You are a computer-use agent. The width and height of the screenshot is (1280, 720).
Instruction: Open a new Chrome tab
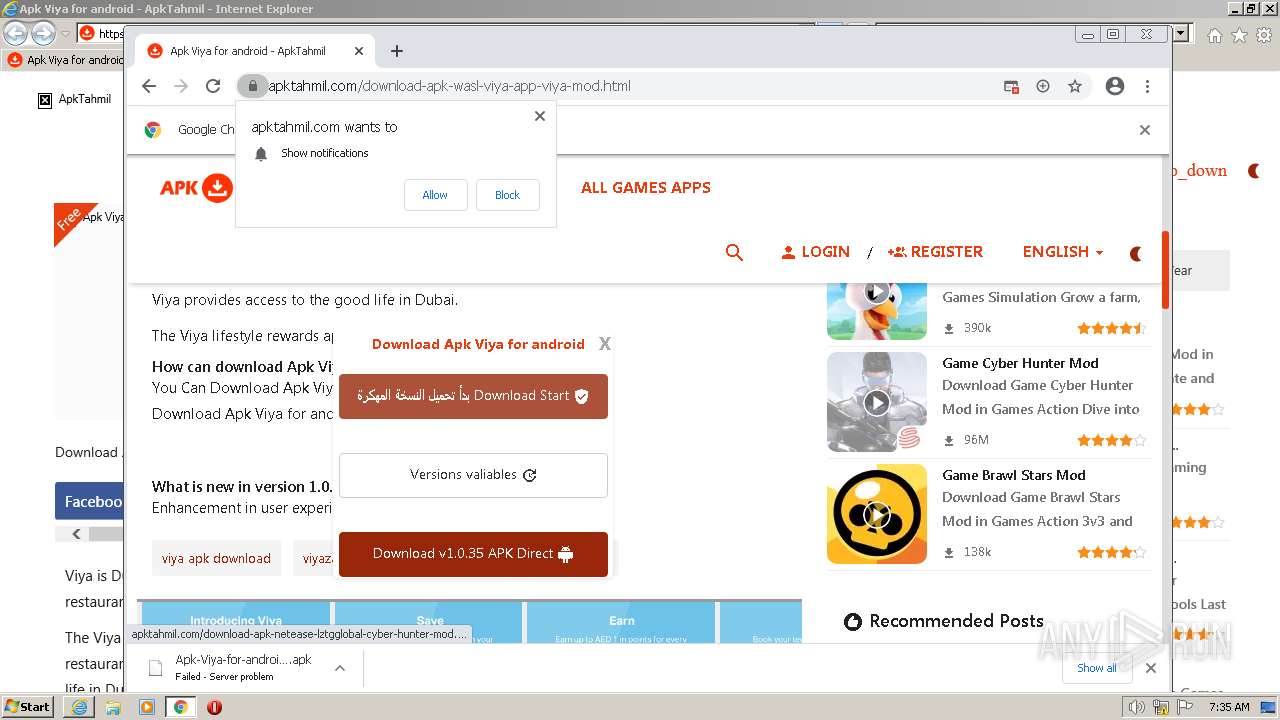pos(397,51)
